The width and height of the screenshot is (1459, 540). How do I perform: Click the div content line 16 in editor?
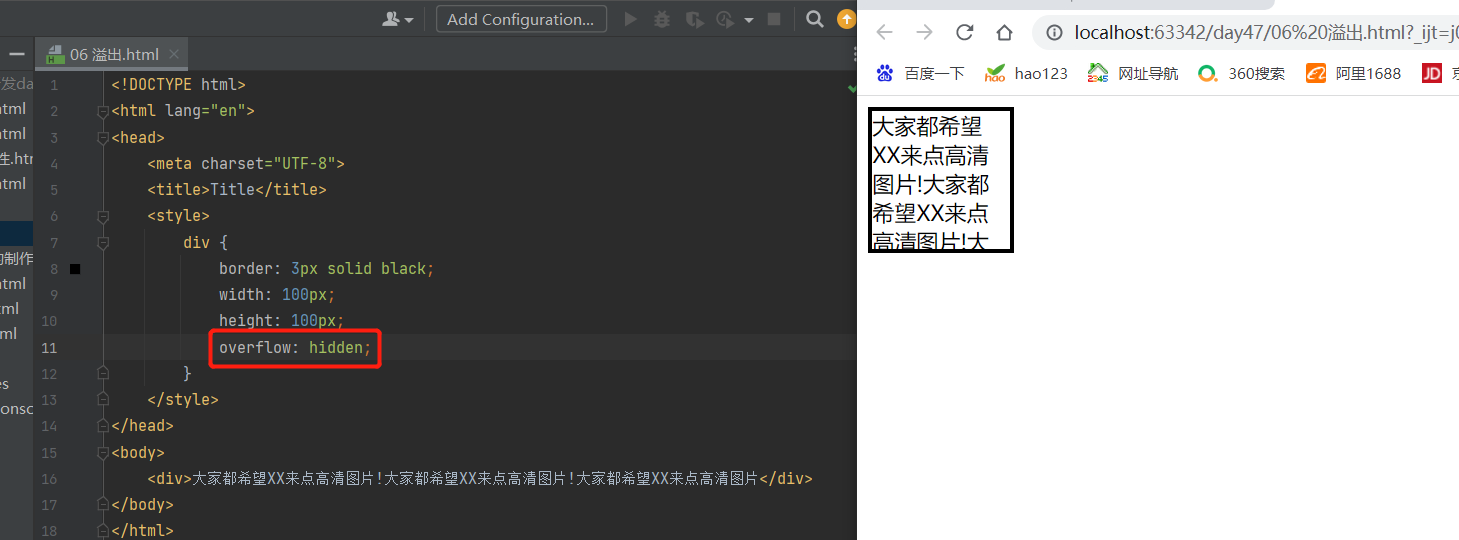[x=480, y=478]
